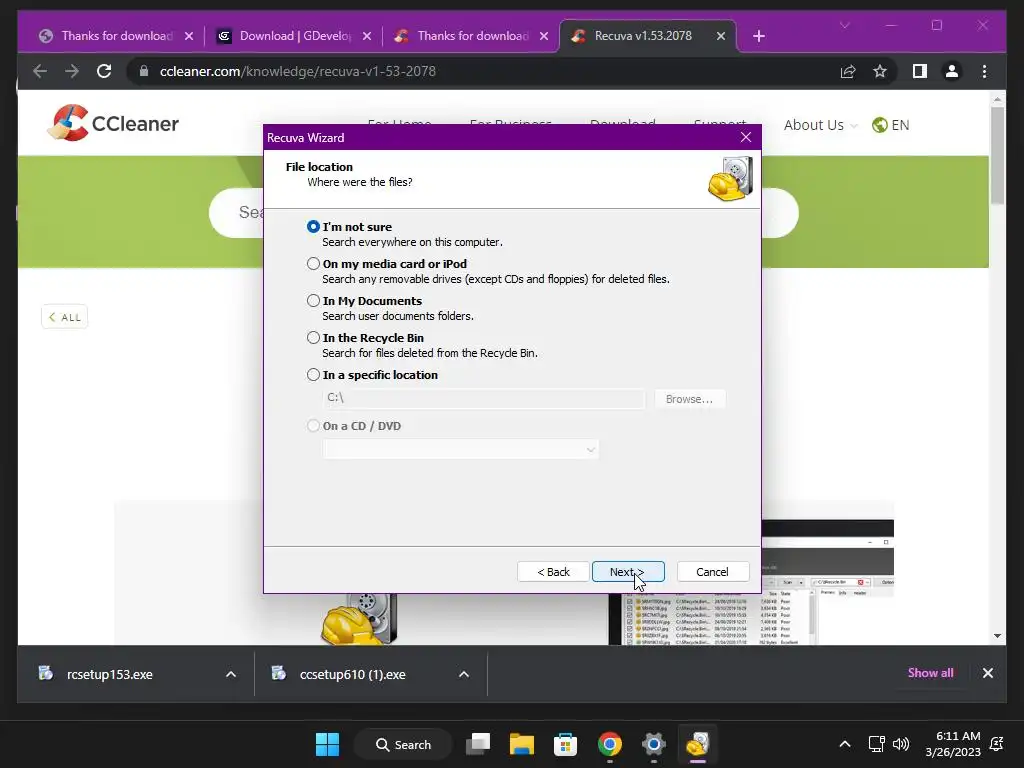Expand options for rcsetup153.exe download
Screen dimensions: 1024x768
[231, 674]
